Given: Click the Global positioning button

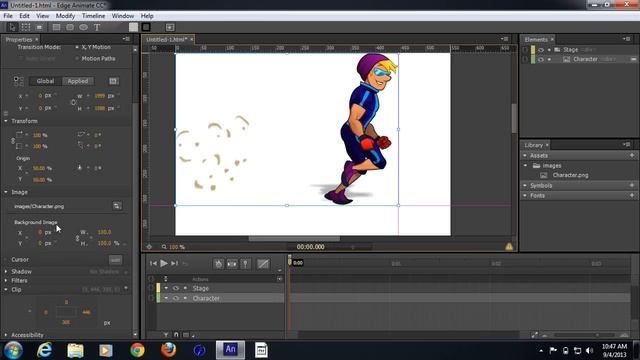Looking at the screenshot, I should (45, 81).
